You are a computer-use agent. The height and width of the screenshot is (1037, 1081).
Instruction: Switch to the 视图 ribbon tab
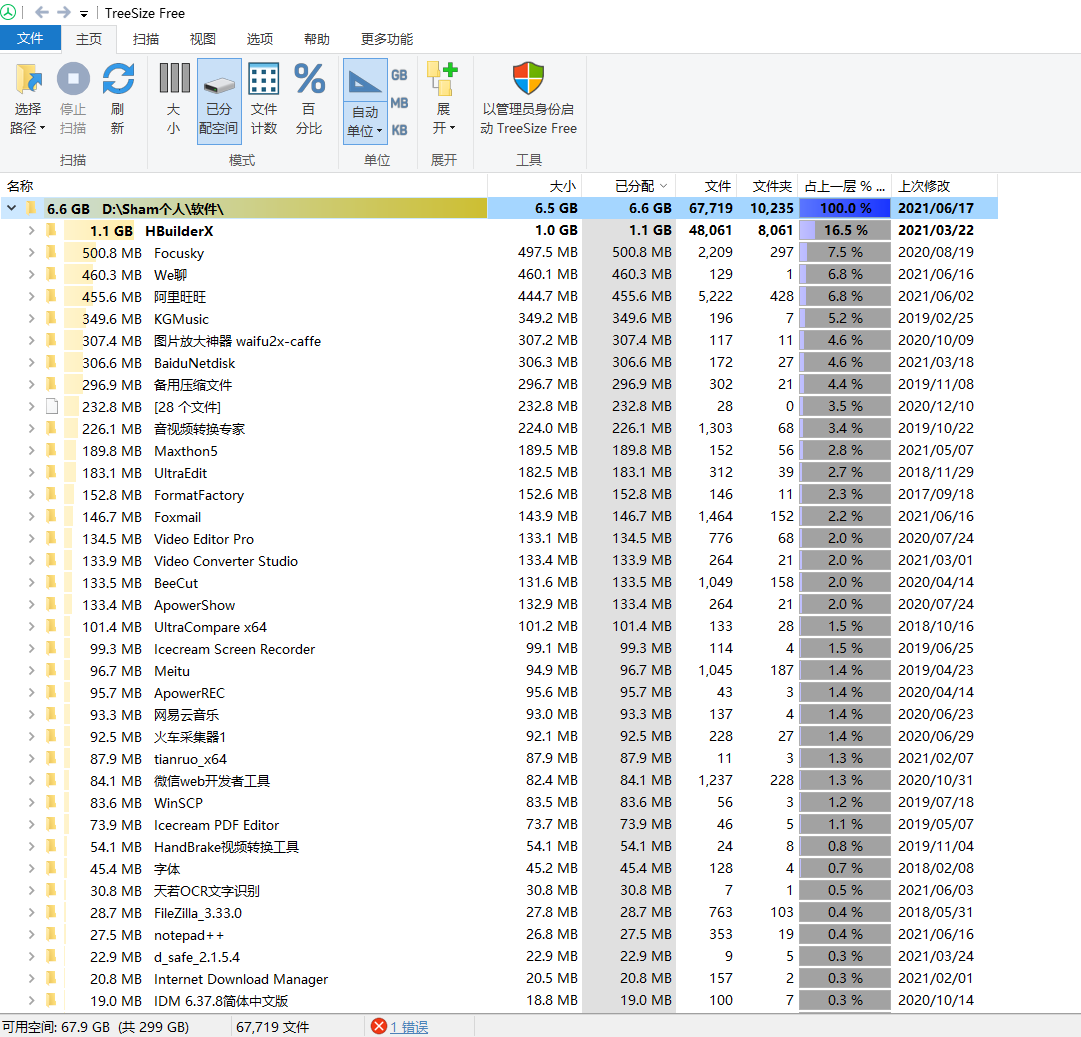click(203, 39)
